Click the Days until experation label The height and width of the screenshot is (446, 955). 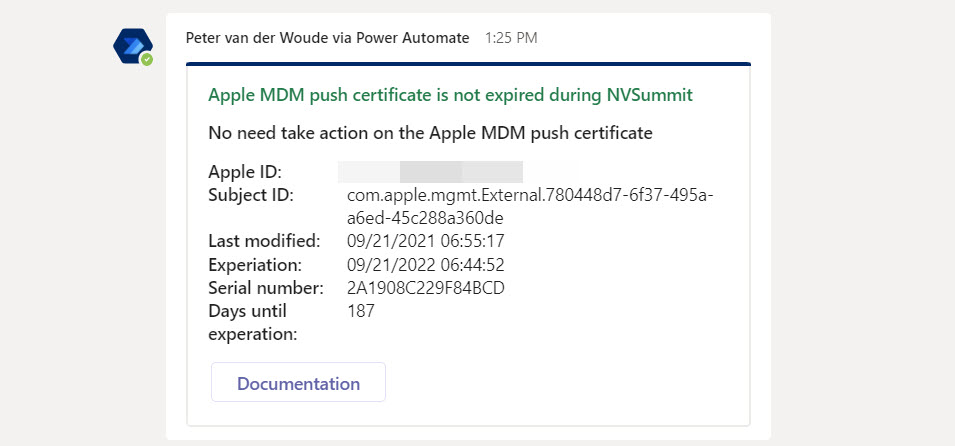point(253,322)
